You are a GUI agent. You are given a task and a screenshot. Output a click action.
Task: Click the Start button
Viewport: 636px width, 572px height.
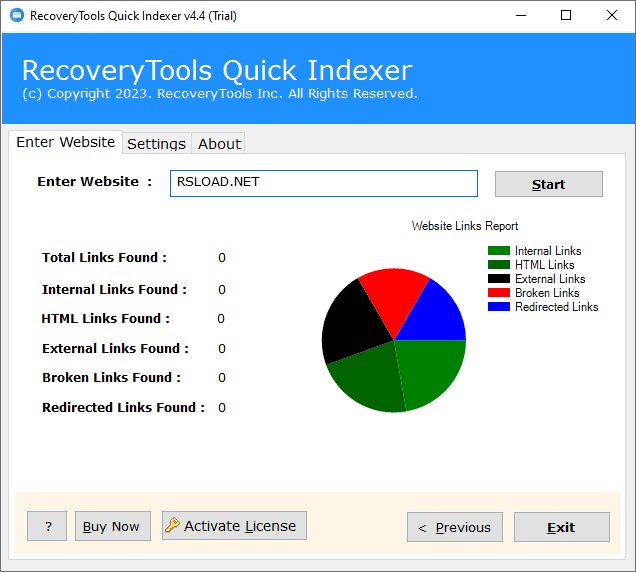click(548, 184)
